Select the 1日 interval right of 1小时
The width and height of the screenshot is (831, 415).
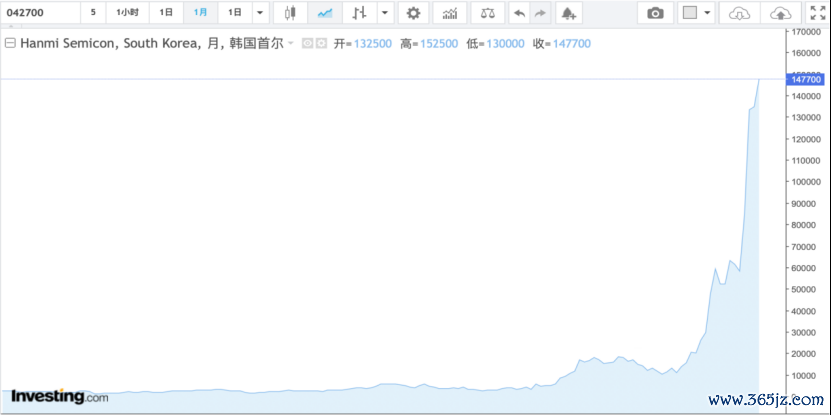point(166,13)
